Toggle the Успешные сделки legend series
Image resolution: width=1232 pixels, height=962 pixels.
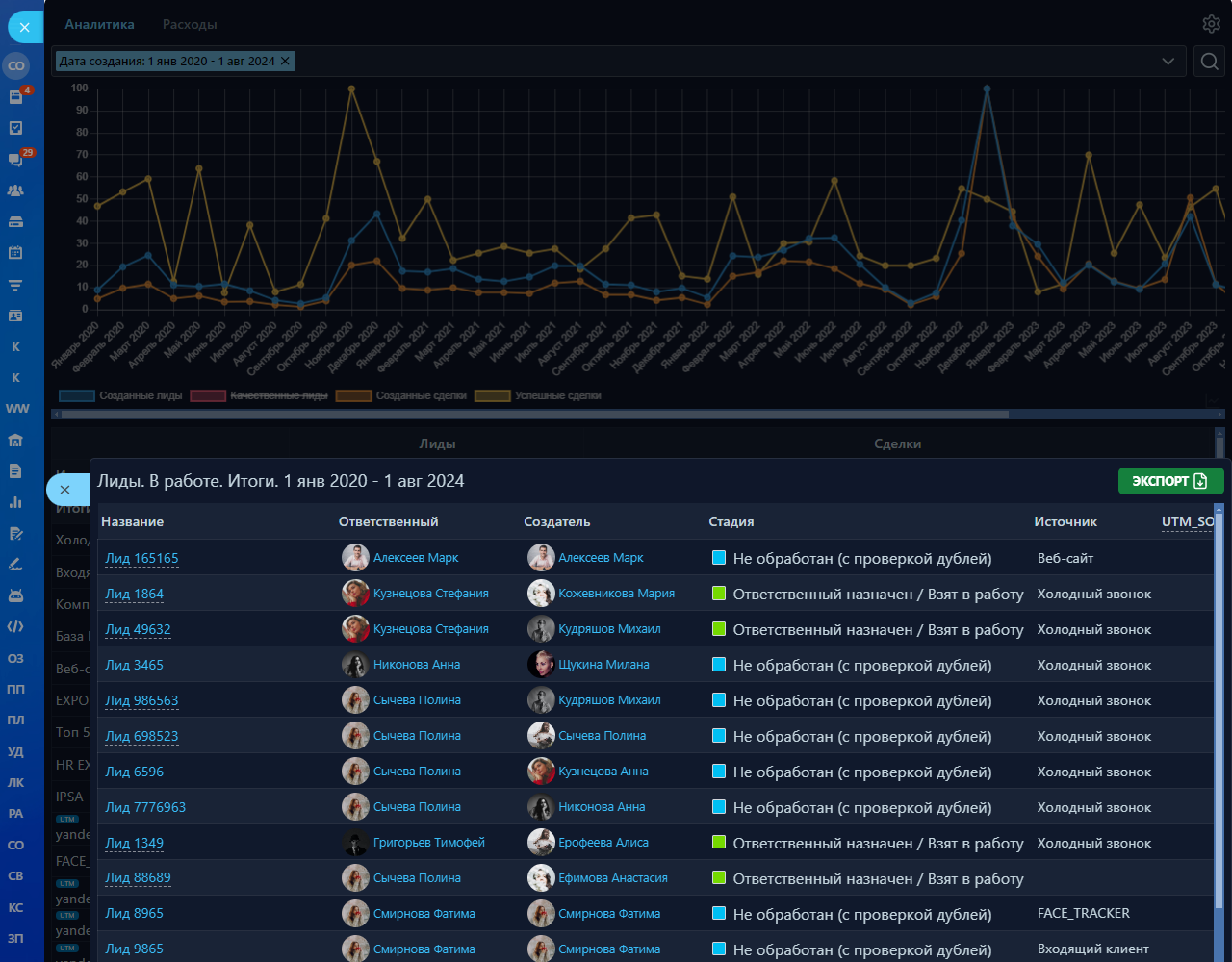point(538,395)
